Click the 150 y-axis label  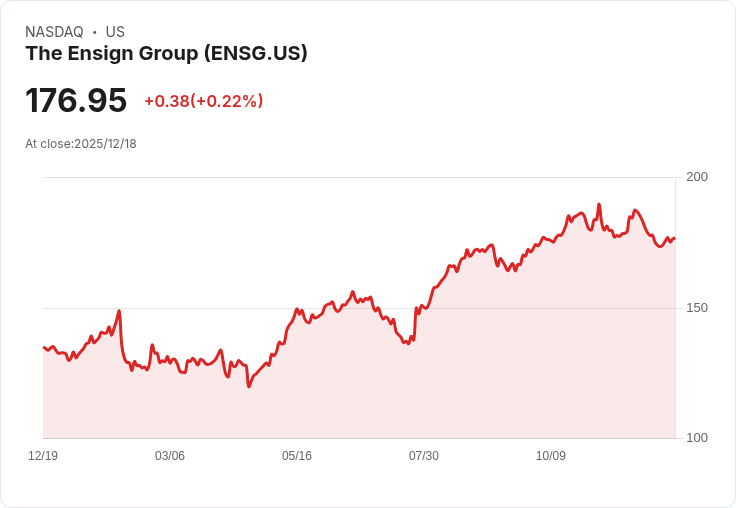697,307
